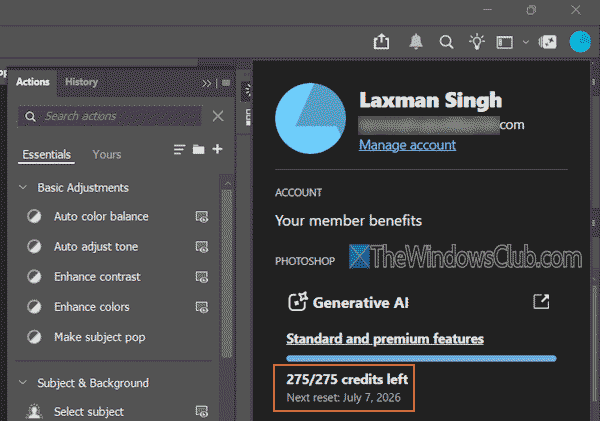
Task: Collapse the Subject & Background group
Action: point(23,383)
